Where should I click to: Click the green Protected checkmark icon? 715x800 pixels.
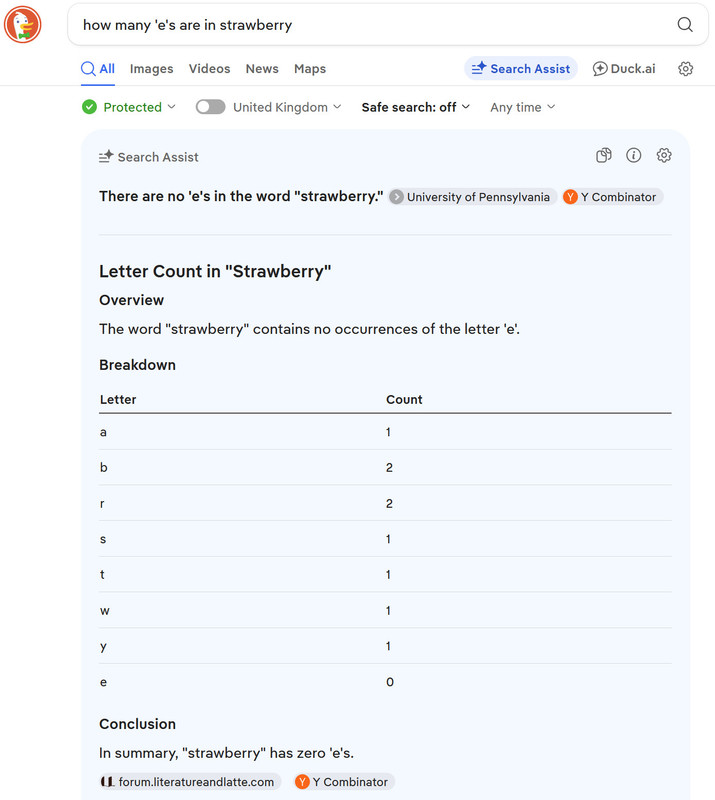point(89,107)
